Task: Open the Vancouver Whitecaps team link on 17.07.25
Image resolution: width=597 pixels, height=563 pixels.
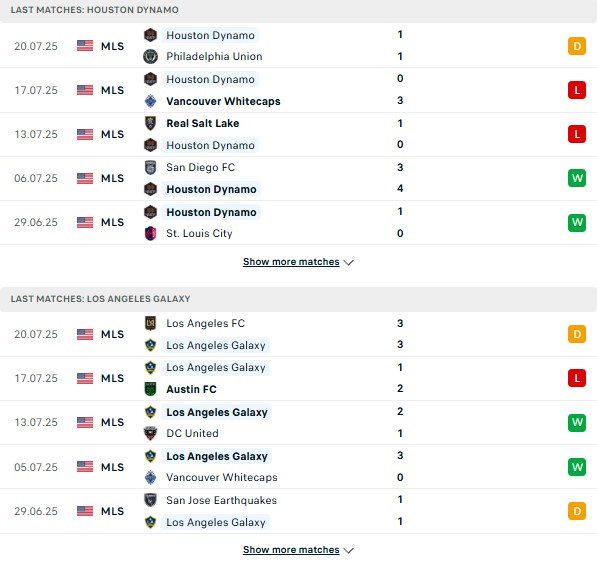Action: [223, 101]
